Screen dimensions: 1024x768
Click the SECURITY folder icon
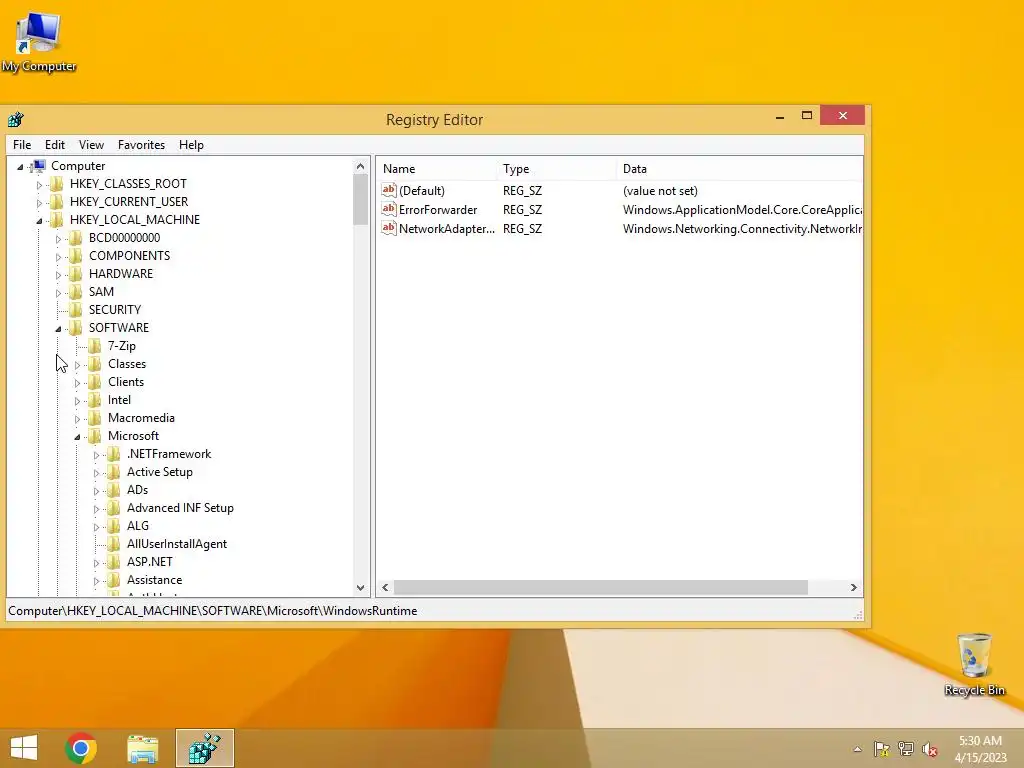pyautogui.click(x=76, y=310)
